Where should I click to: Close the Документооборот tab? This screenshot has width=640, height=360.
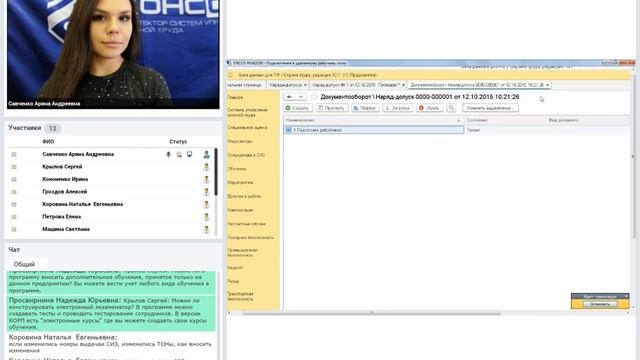pyautogui.click(x=547, y=85)
